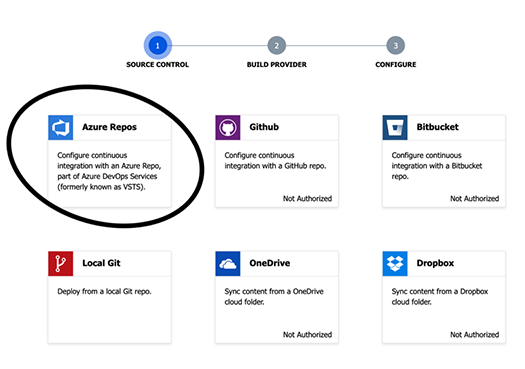Click the Bitbucket bucket icon
The image size is (525, 369).
tap(395, 127)
